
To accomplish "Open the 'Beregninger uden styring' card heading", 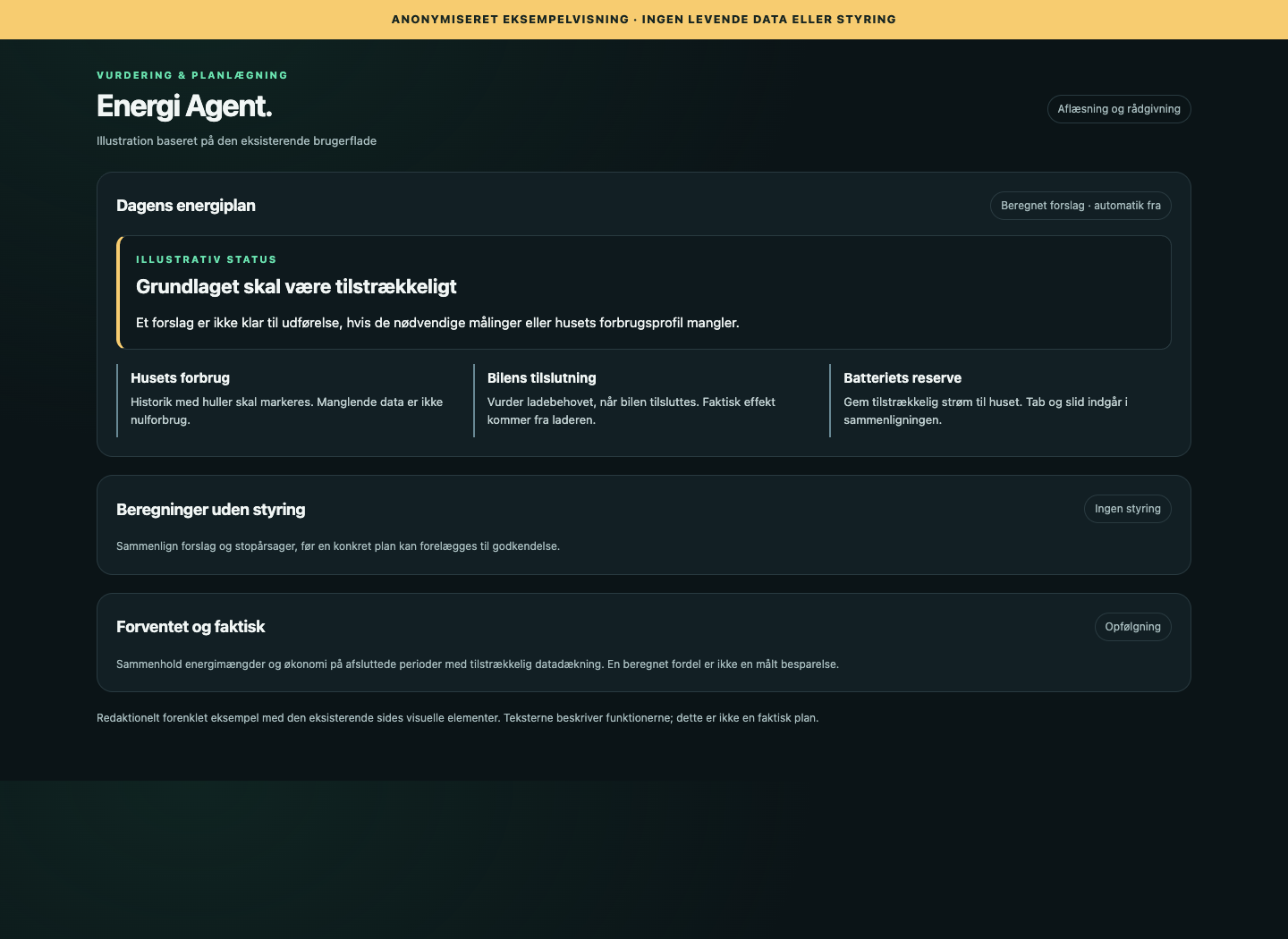I will (x=211, y=510).
